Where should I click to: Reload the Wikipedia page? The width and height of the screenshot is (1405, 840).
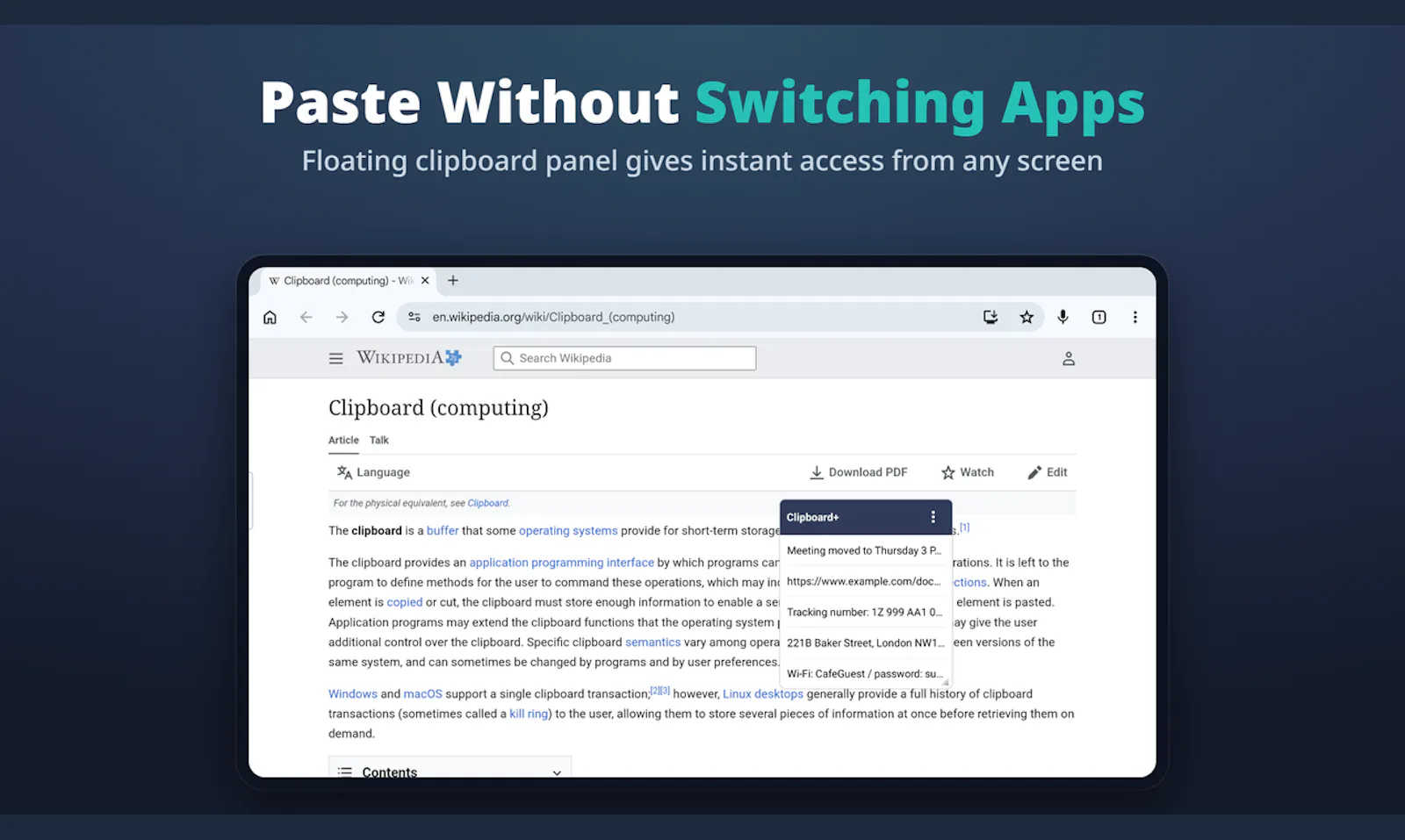click(378, 317)
